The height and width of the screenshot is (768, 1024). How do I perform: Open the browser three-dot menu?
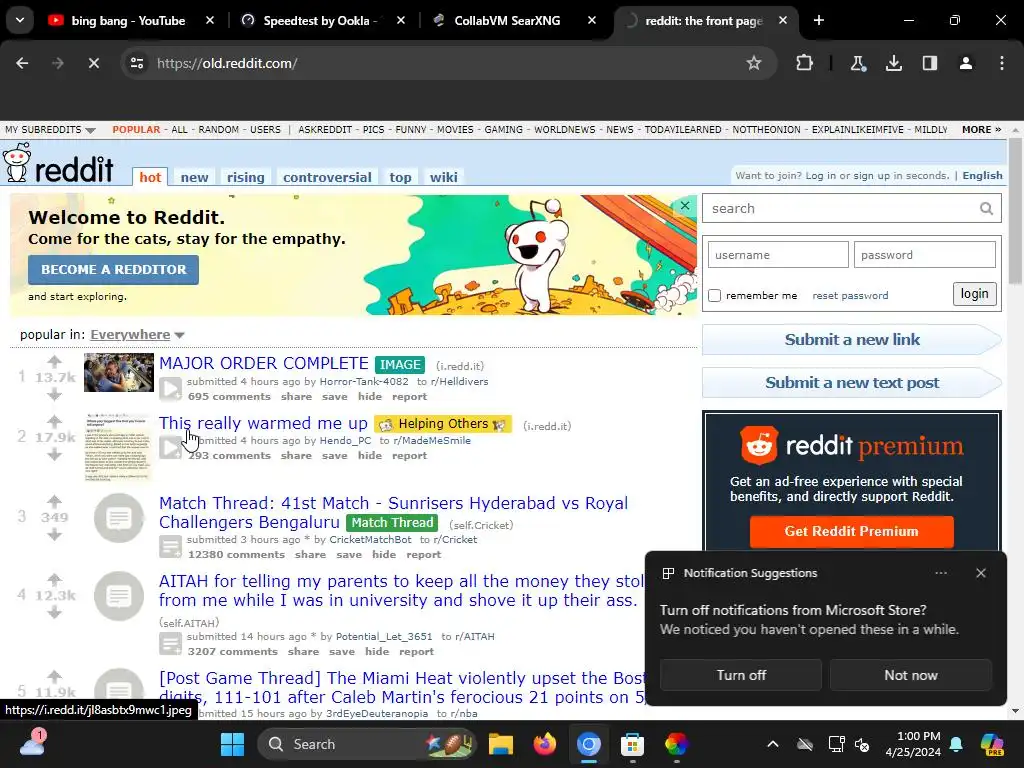[x=1002, y=63]
